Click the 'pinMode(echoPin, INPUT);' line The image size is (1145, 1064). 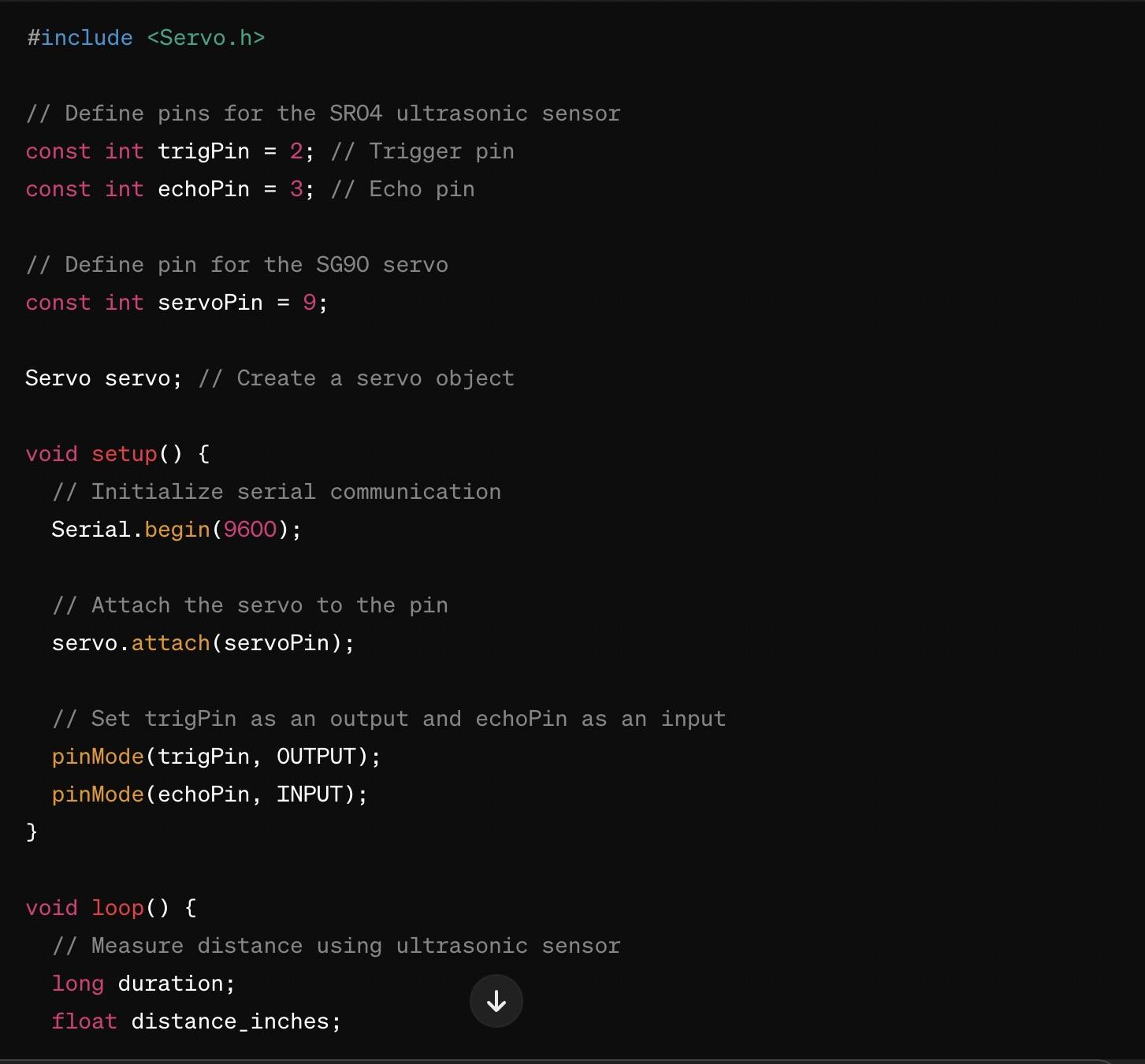pyautogui.click(x=210, y=794)
